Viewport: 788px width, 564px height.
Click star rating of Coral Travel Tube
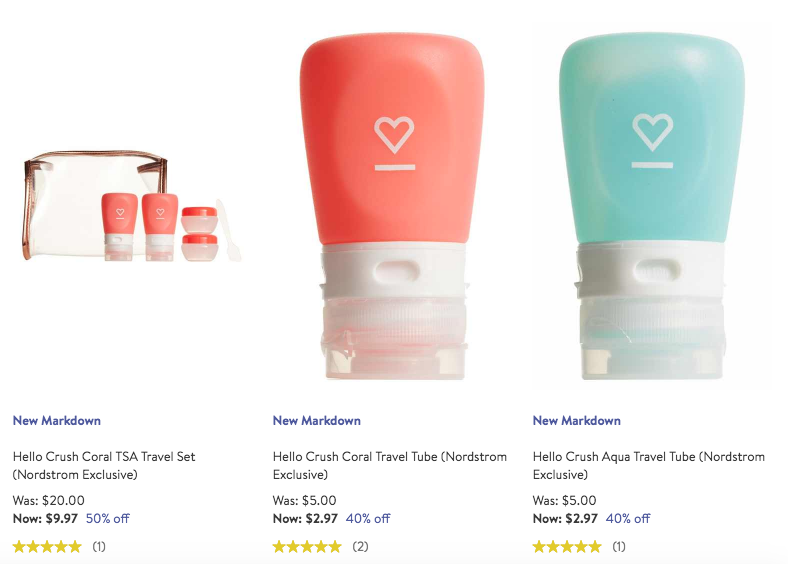[x=307, y=546]
